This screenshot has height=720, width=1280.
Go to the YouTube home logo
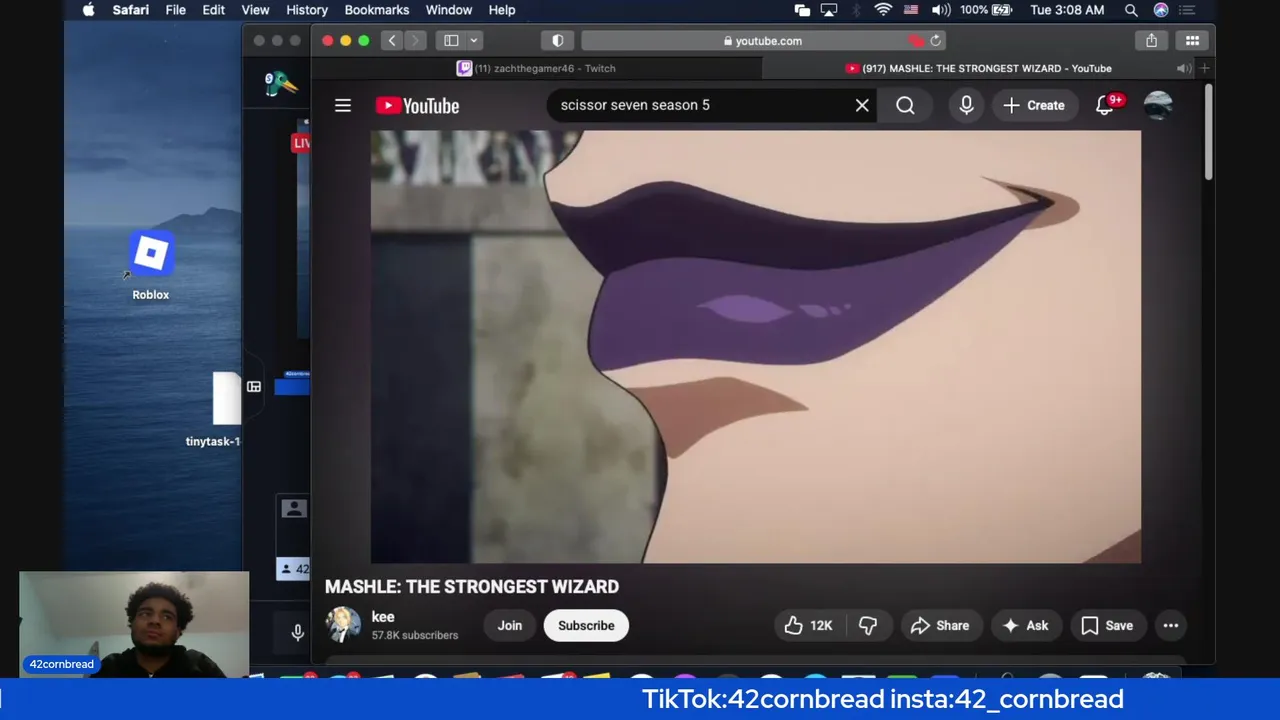click(417, 105)
